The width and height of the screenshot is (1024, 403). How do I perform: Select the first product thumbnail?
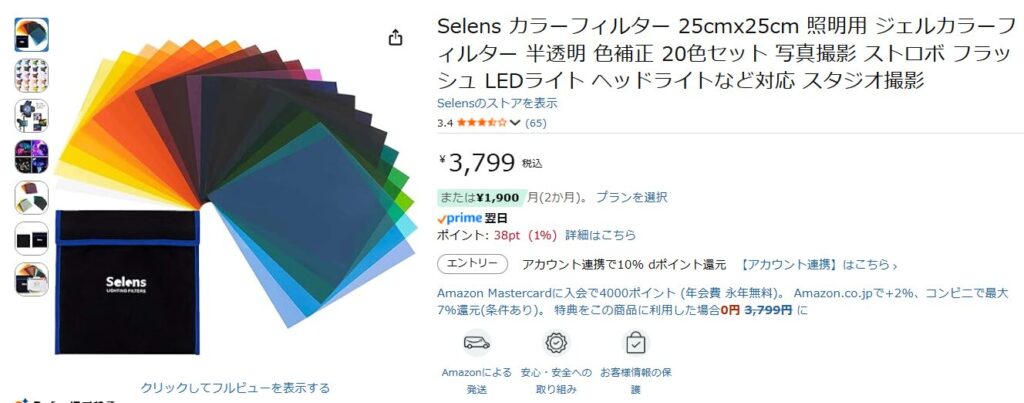(32, 36)
